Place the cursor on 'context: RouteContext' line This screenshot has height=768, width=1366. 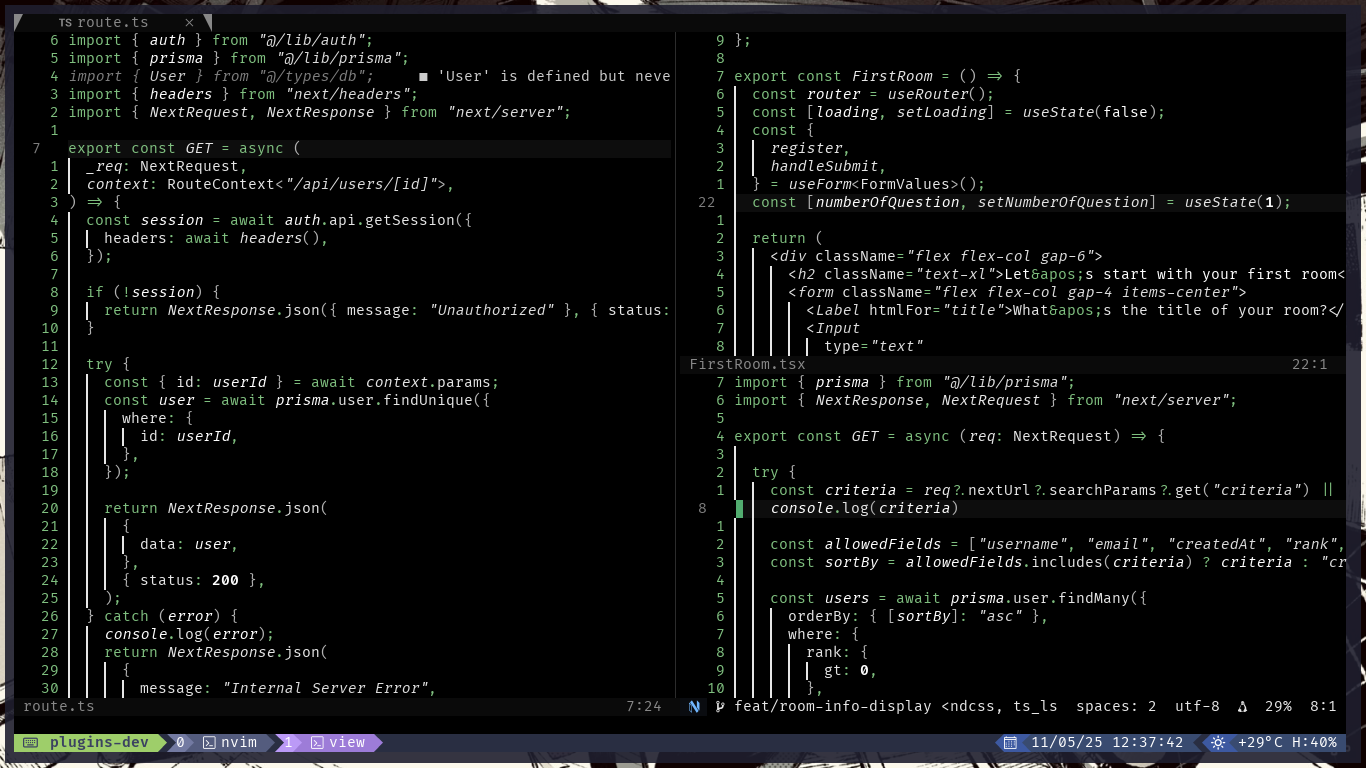270,184
